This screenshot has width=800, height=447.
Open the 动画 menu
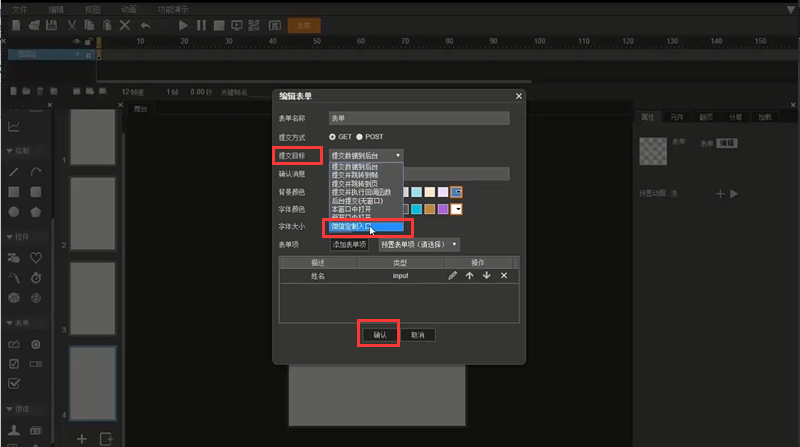(129, 10)
